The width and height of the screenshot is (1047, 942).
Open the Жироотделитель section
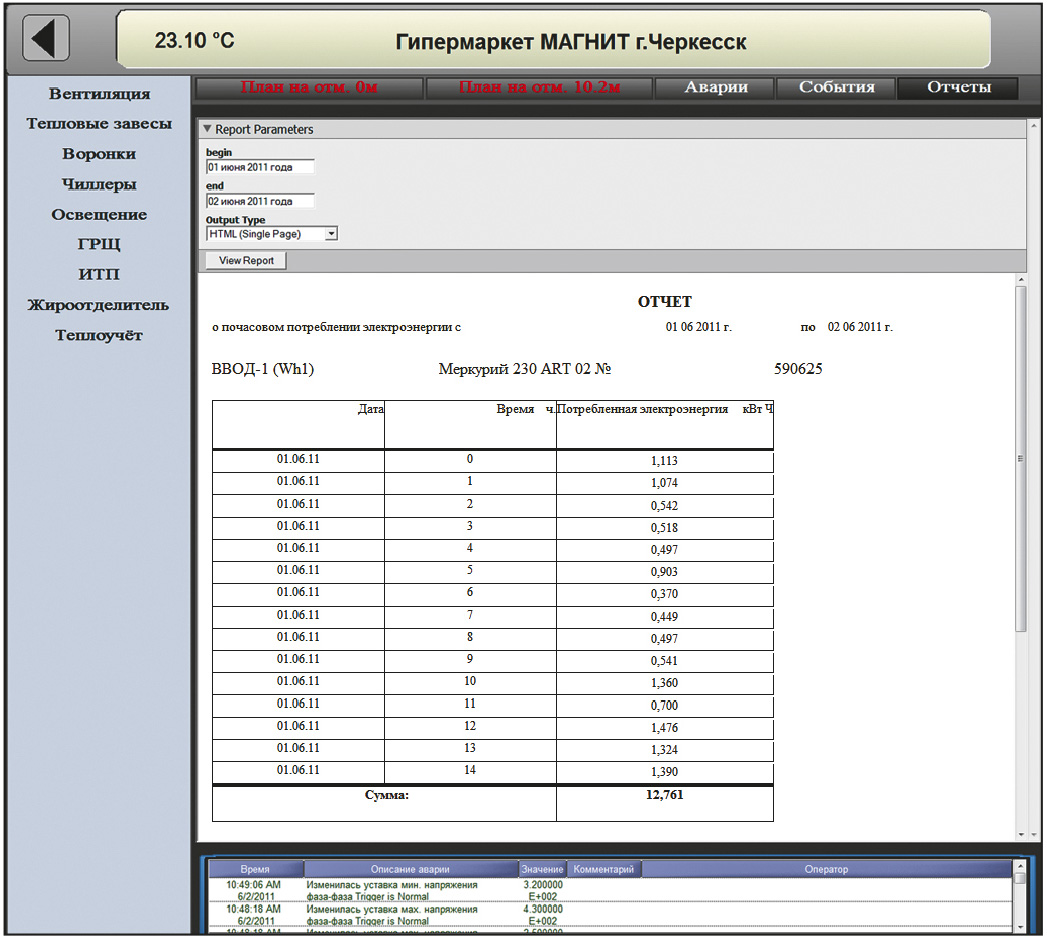pos(98,305)
